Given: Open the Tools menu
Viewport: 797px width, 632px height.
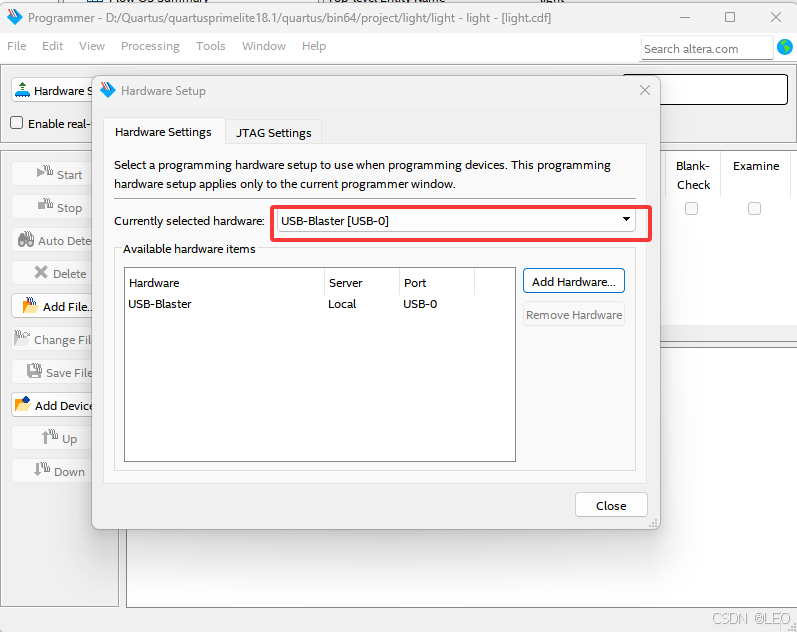Looking at the screenshot, I should pyautogui.click(x=210, y=46).
